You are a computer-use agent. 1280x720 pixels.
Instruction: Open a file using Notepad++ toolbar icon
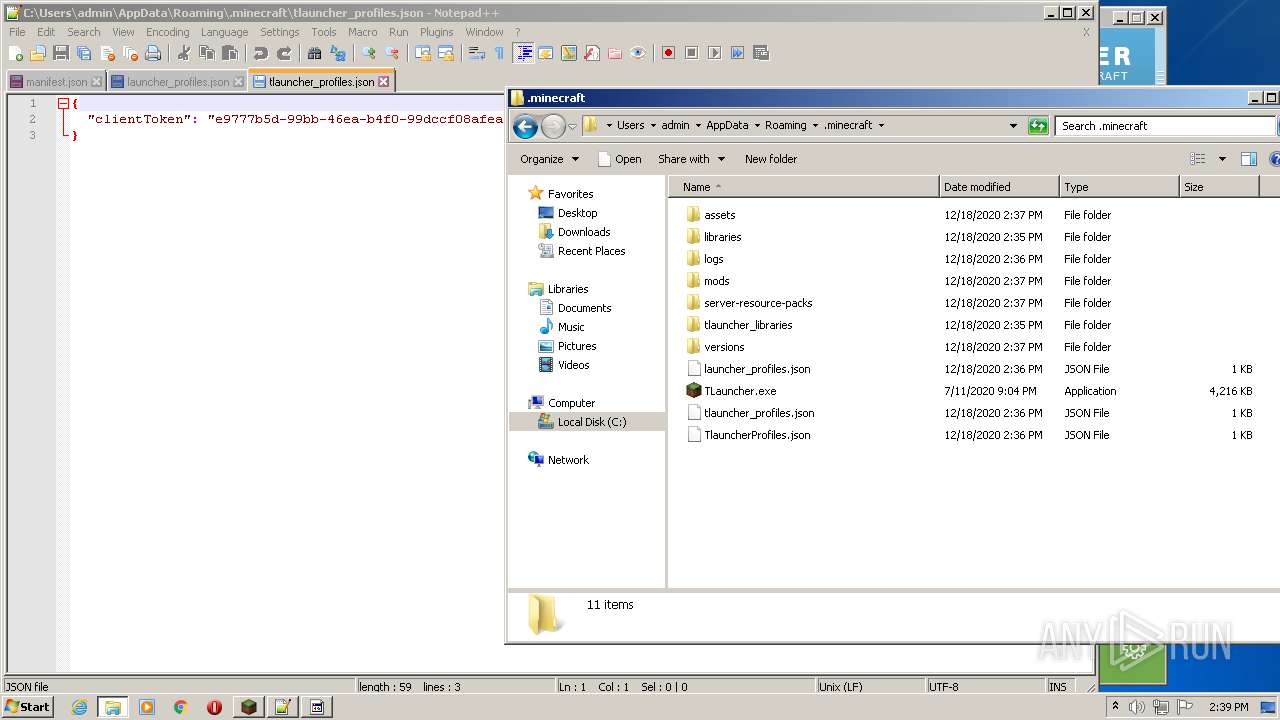38,53
